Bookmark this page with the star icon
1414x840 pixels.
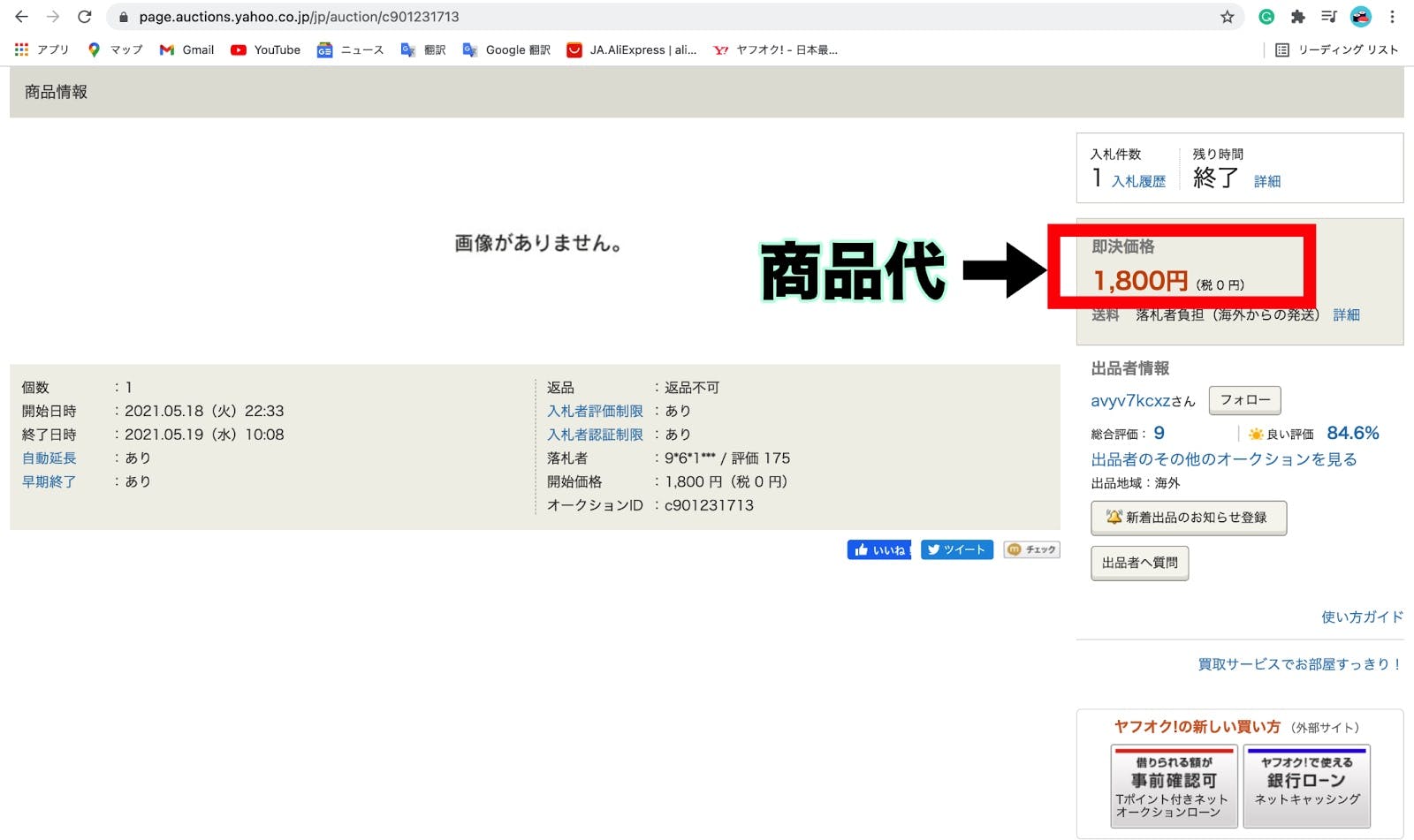[x=1227, y=17]
